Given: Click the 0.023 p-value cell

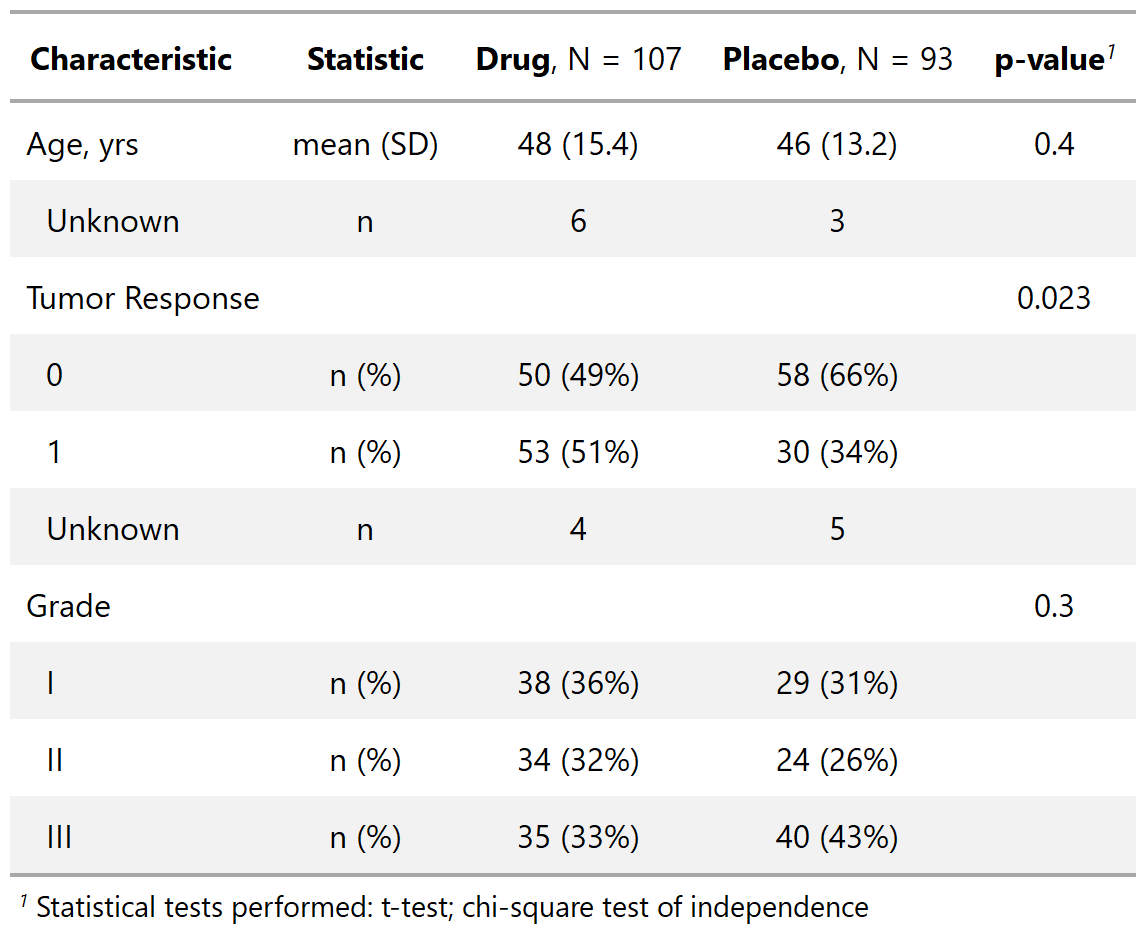Looking at the screenshot, I should pos(1054,299).
